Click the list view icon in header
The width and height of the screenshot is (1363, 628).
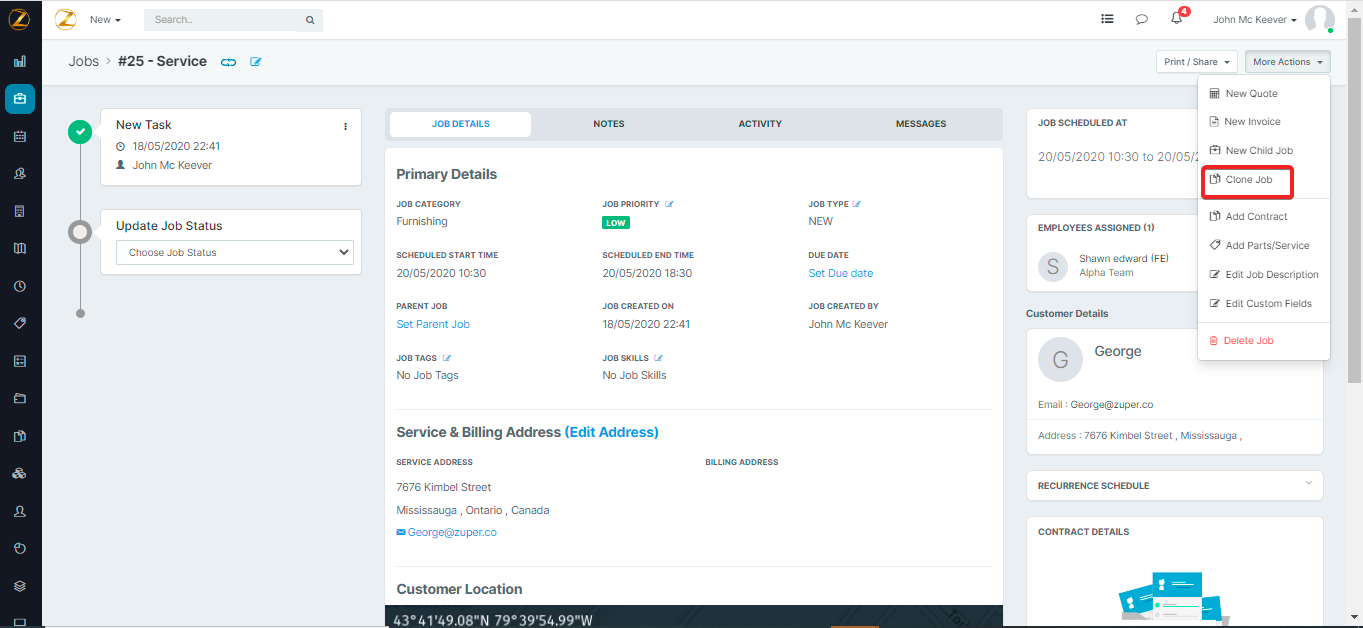click(x=1107, y=19)
